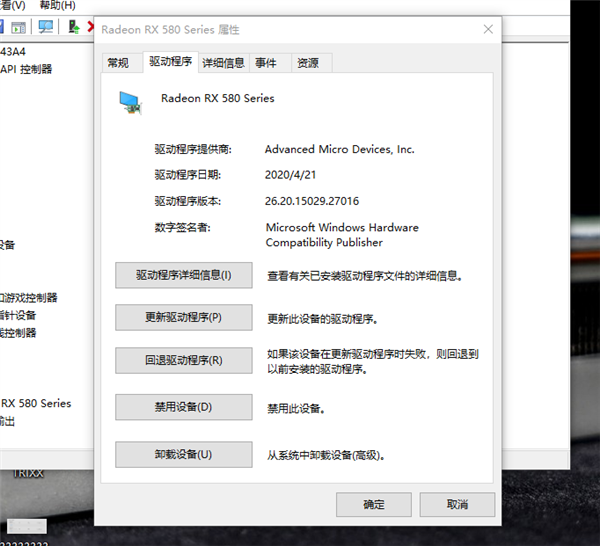600x546 pixels.
Task: Click the desktop file thumbnail above the ???????? label
Action: pos(27,526)
